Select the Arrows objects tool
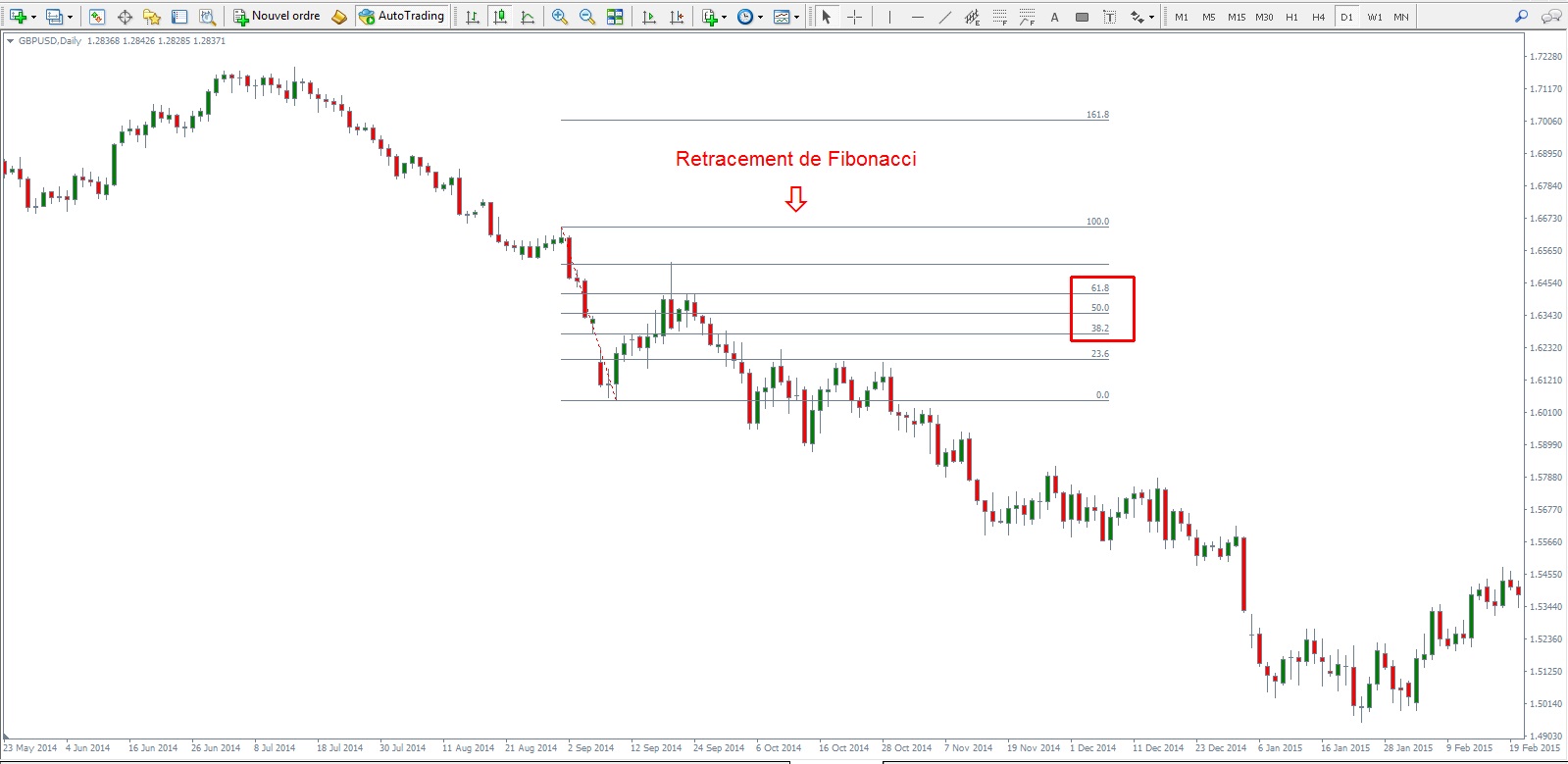The width and height of the screenshot is (1568, 764). [1137, 17]
